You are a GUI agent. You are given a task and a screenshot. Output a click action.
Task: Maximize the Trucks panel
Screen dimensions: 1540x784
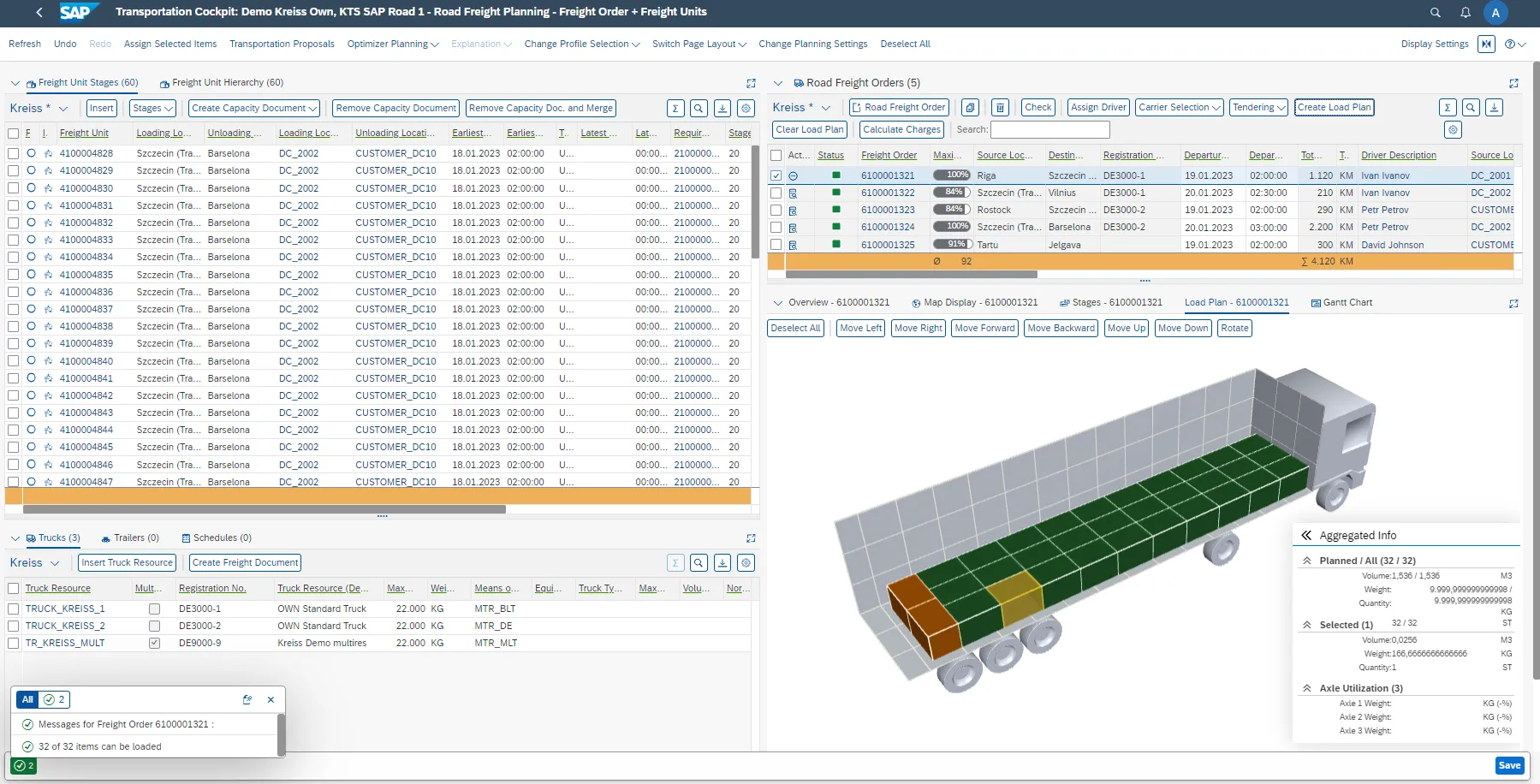tap(751, 538)
